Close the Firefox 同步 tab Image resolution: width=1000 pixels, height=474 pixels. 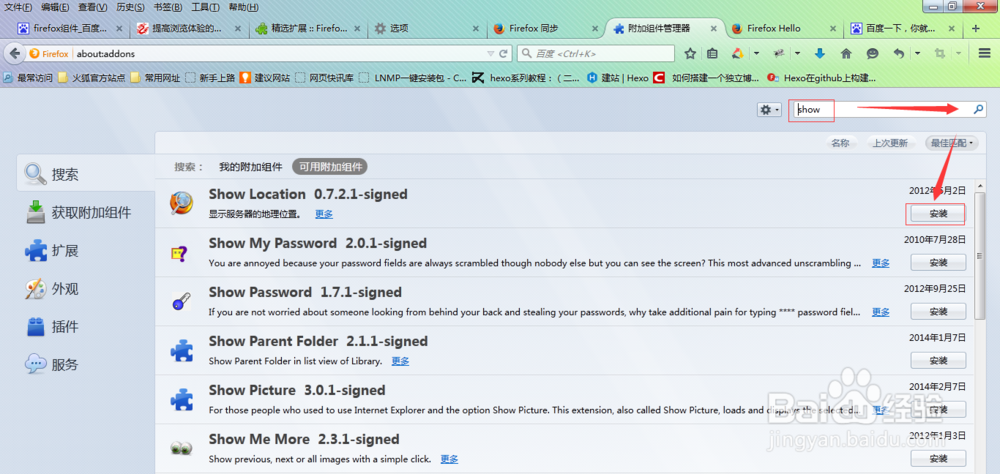tap(594, 29)
